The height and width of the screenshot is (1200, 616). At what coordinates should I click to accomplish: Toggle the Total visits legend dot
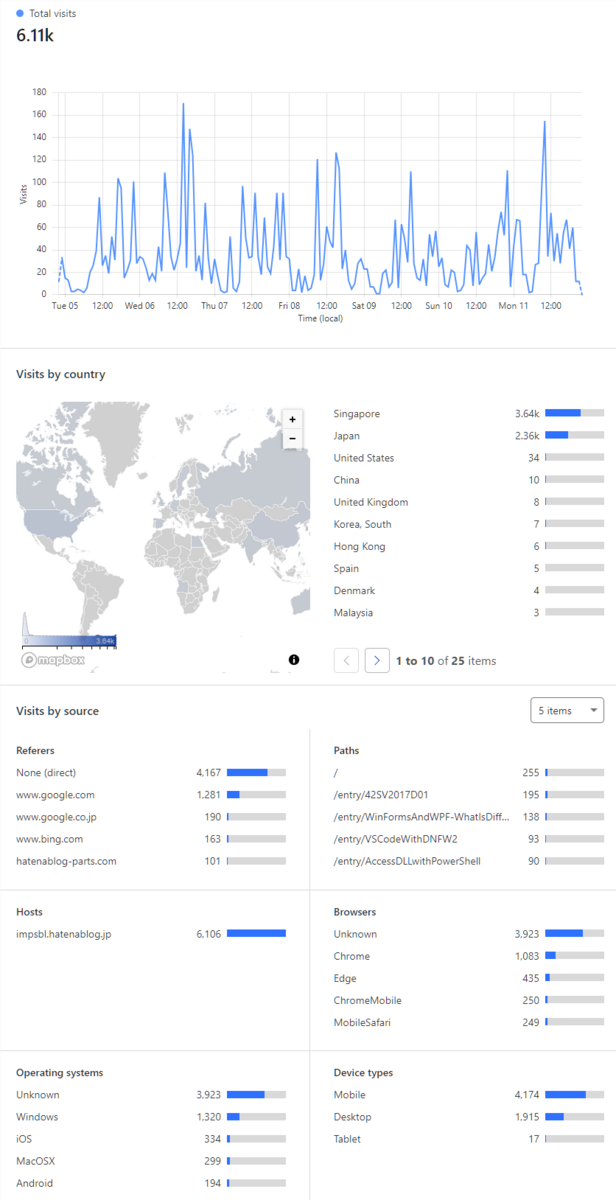pyautogui.click(x=20, y=14)
